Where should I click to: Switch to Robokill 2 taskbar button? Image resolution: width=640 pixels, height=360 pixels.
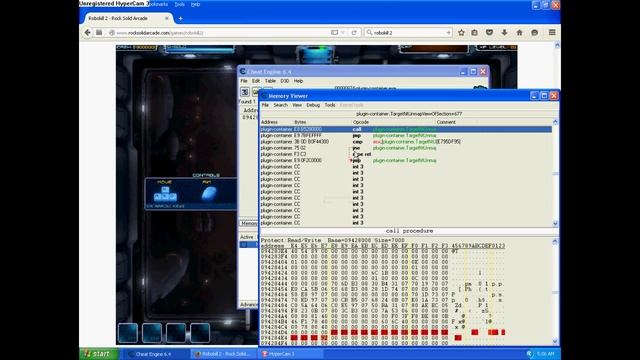[x=224, y=354]
